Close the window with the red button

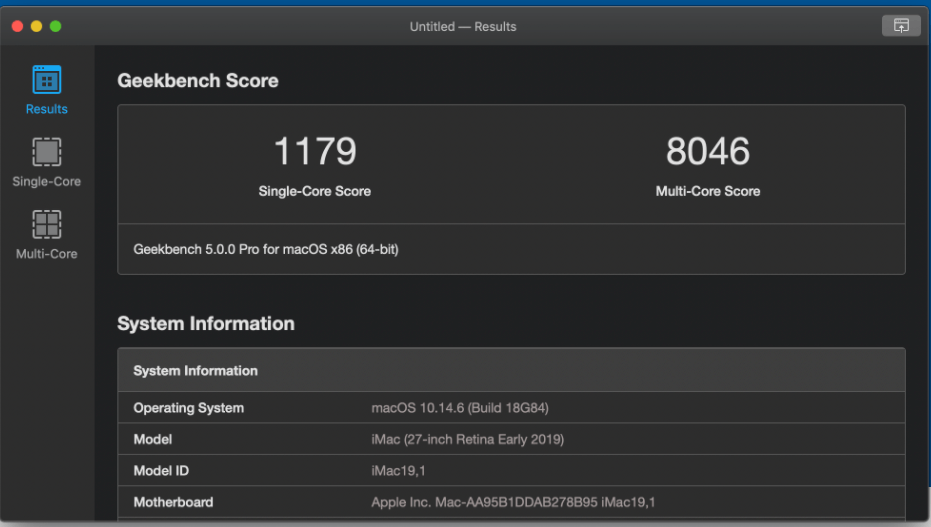click(17, 26)
